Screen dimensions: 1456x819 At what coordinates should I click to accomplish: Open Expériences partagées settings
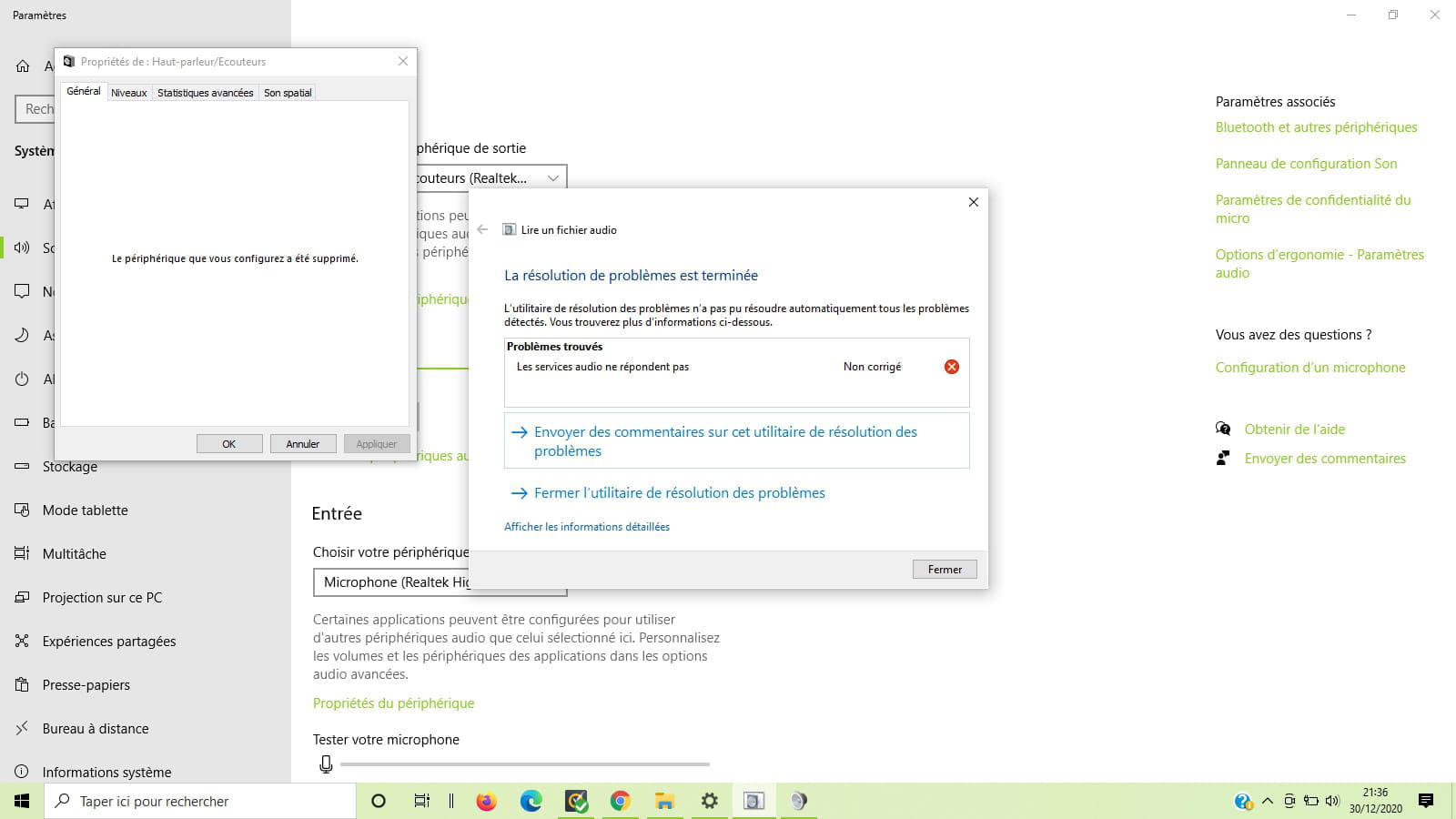pyautogui.click(x=146, y=642)
